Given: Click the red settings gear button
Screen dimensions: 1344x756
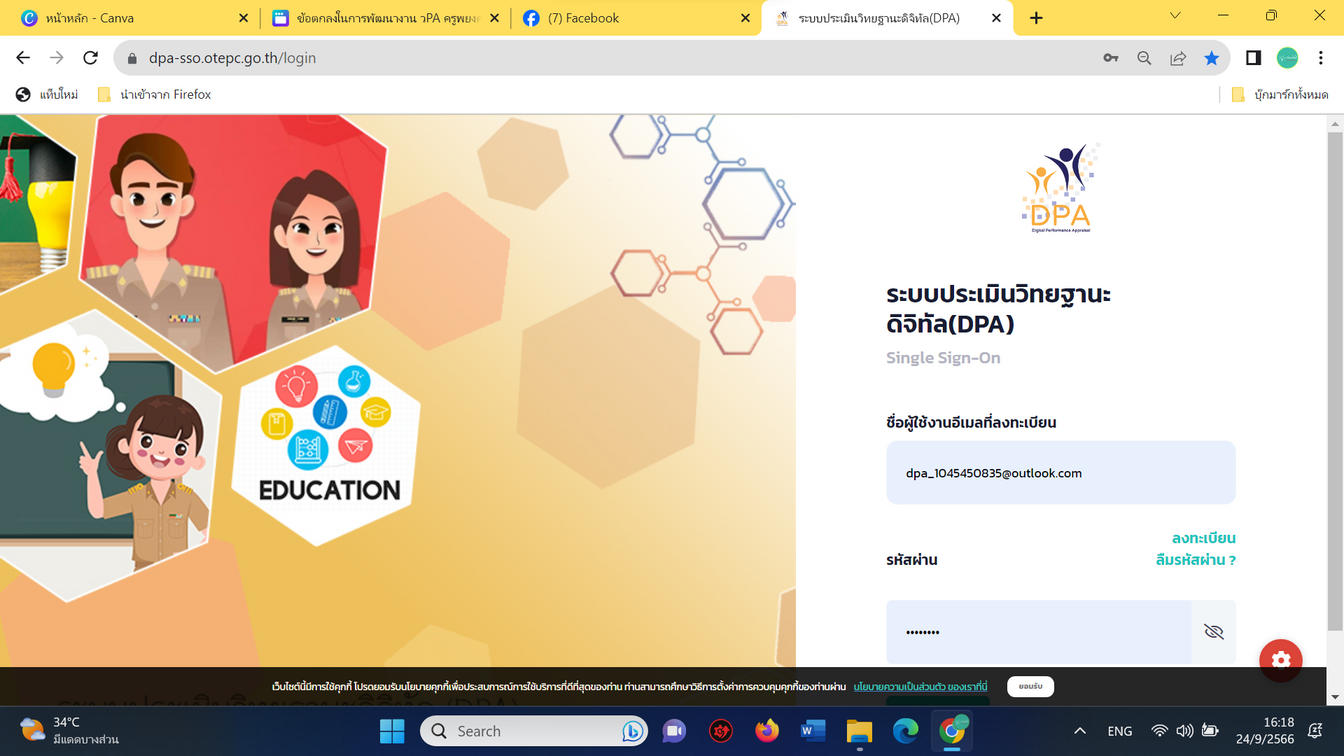Looking at the screenshot, I should click(1280, 660).
